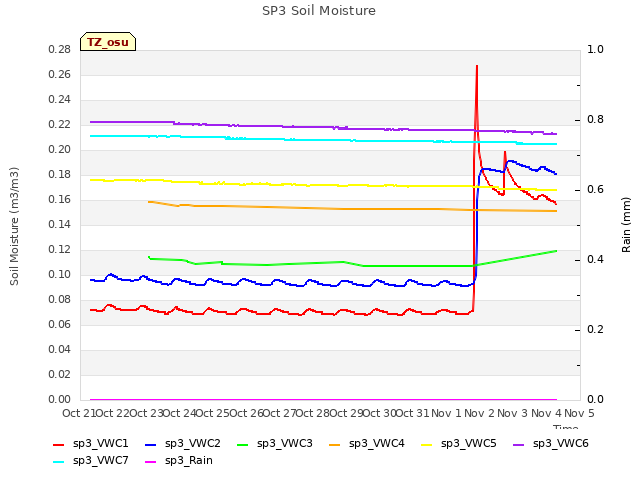Click the purple sp3_VWC6 legend swatch

point(518,444)
